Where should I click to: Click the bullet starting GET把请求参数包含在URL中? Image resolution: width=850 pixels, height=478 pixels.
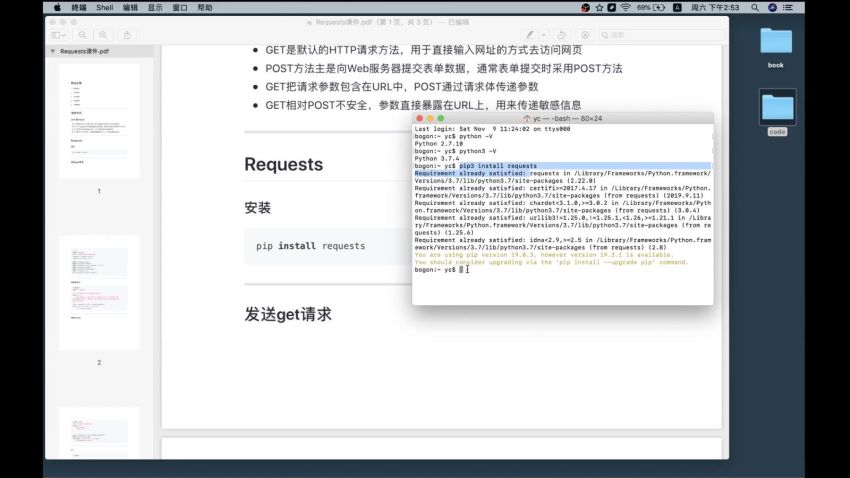[x=402, y=87]
